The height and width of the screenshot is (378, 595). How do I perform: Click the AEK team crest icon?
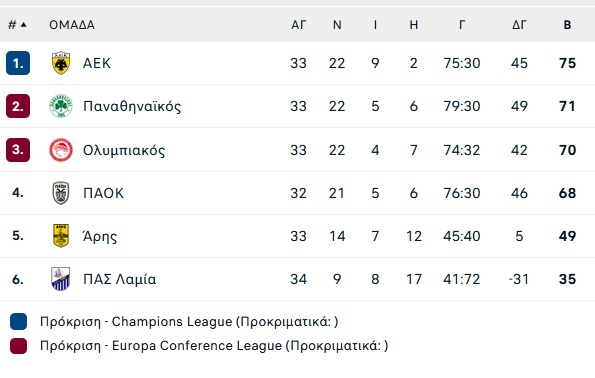pyautogui.click(x=61, y=63)
